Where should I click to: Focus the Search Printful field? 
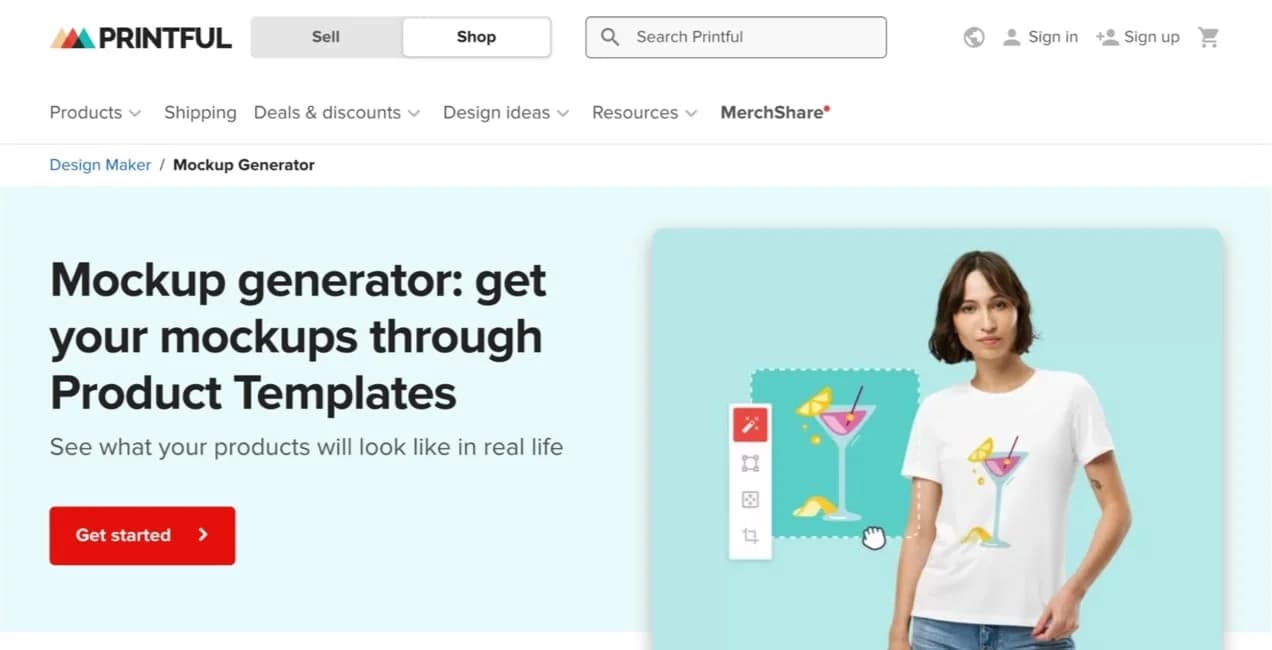tap(736, 37)
